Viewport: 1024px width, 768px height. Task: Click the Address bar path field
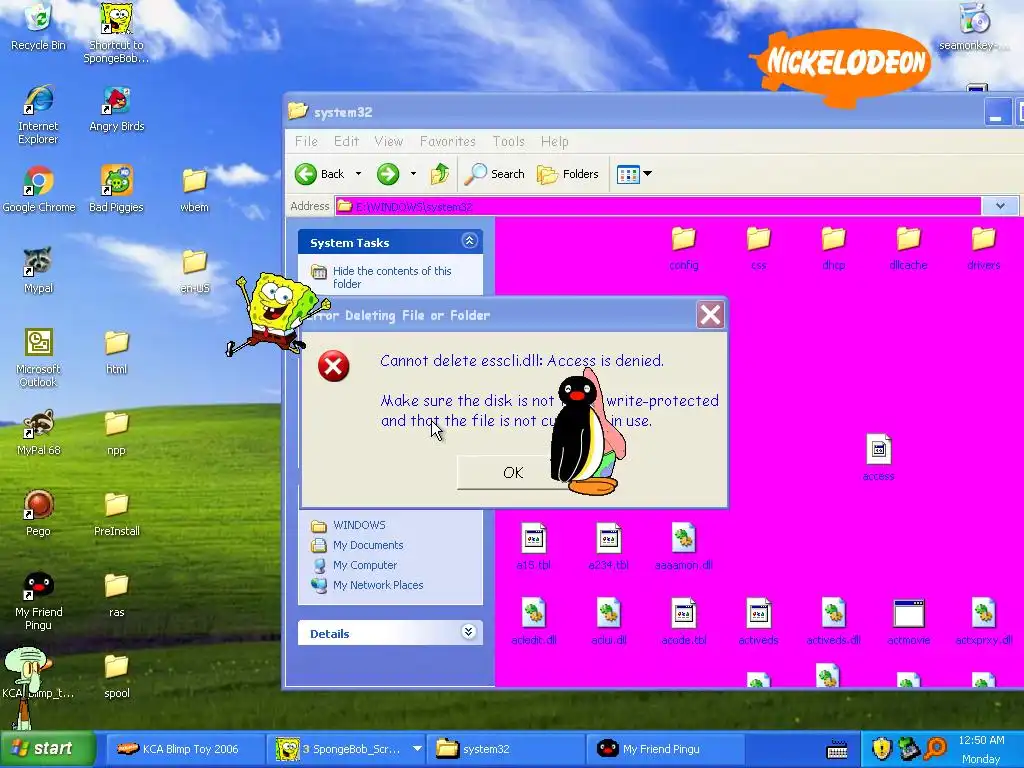658,206
